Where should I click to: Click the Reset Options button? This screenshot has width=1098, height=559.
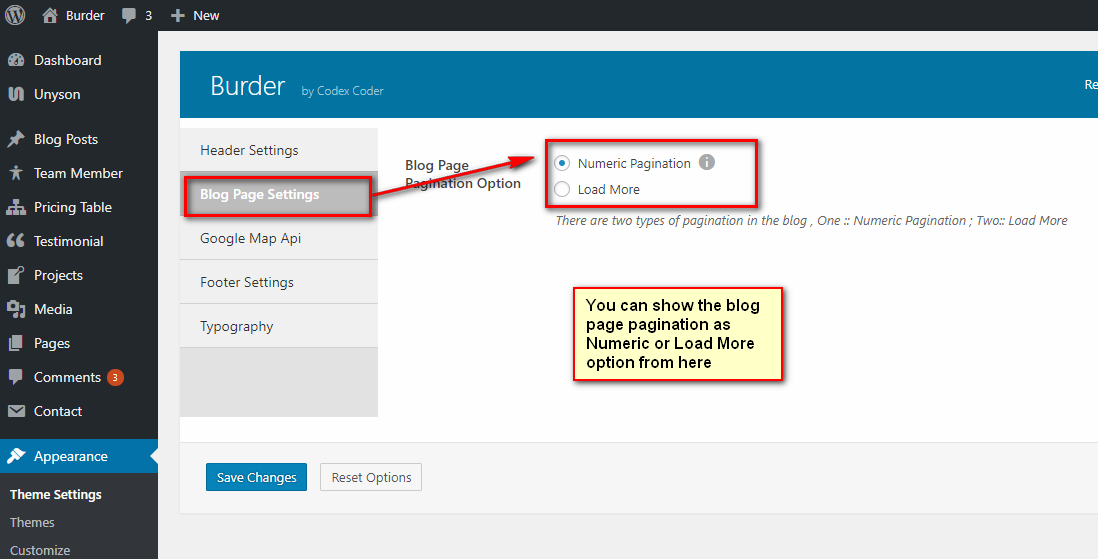tap(371, 477)
